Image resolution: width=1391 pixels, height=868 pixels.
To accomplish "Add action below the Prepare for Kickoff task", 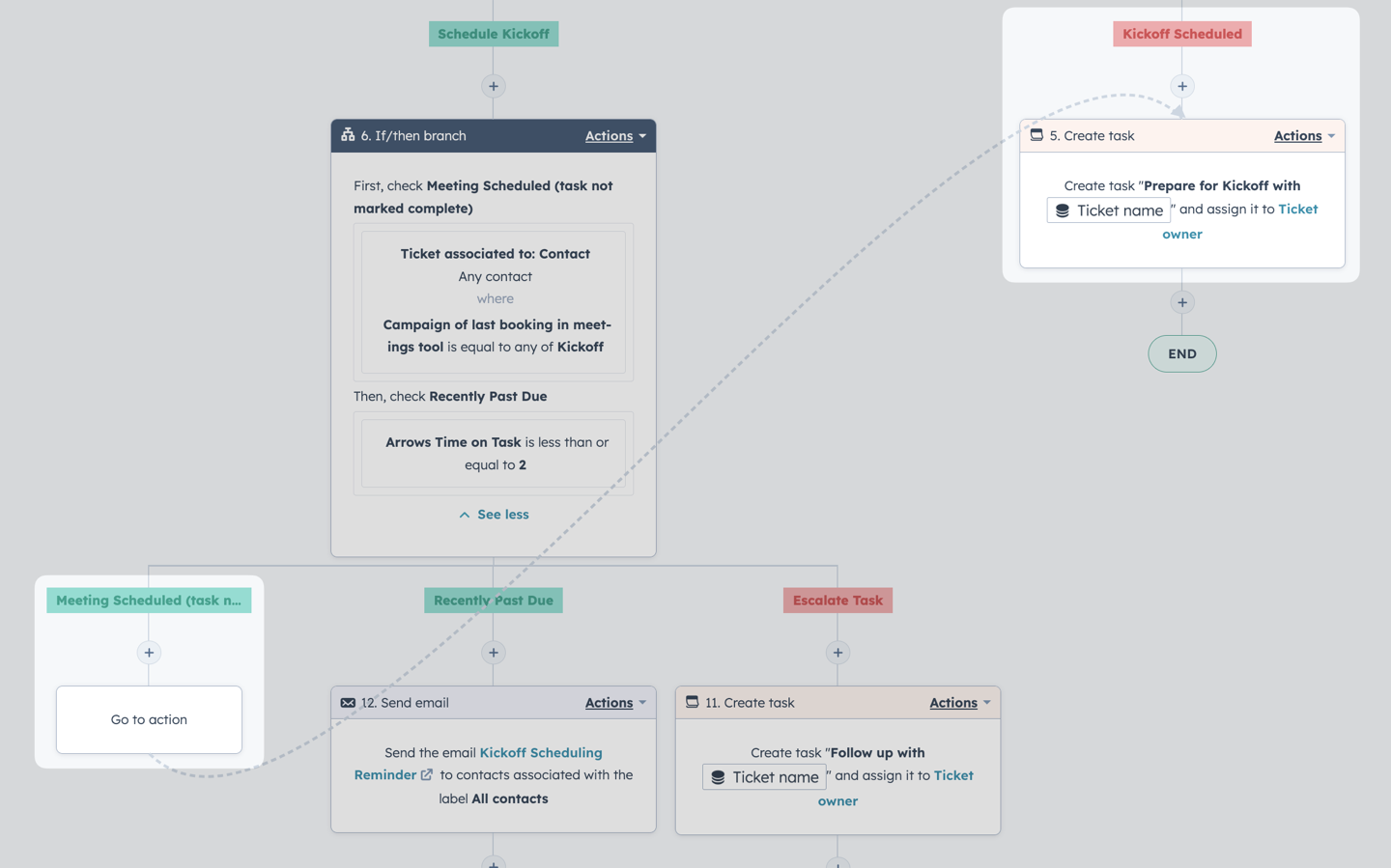I will [x=1182, y=302].
